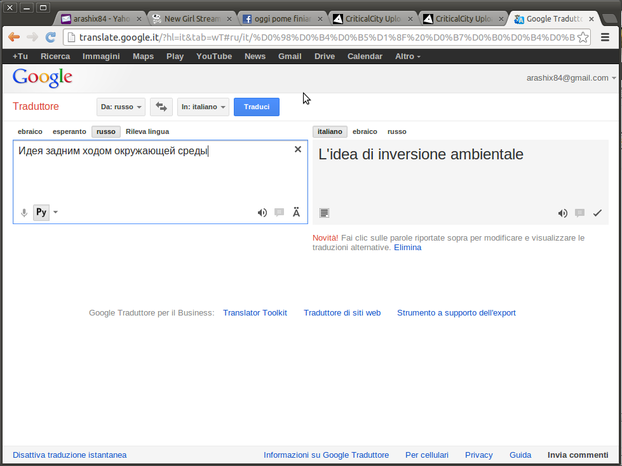Open the Privacy footer link
622x466 pixels.
coord(479,455)
